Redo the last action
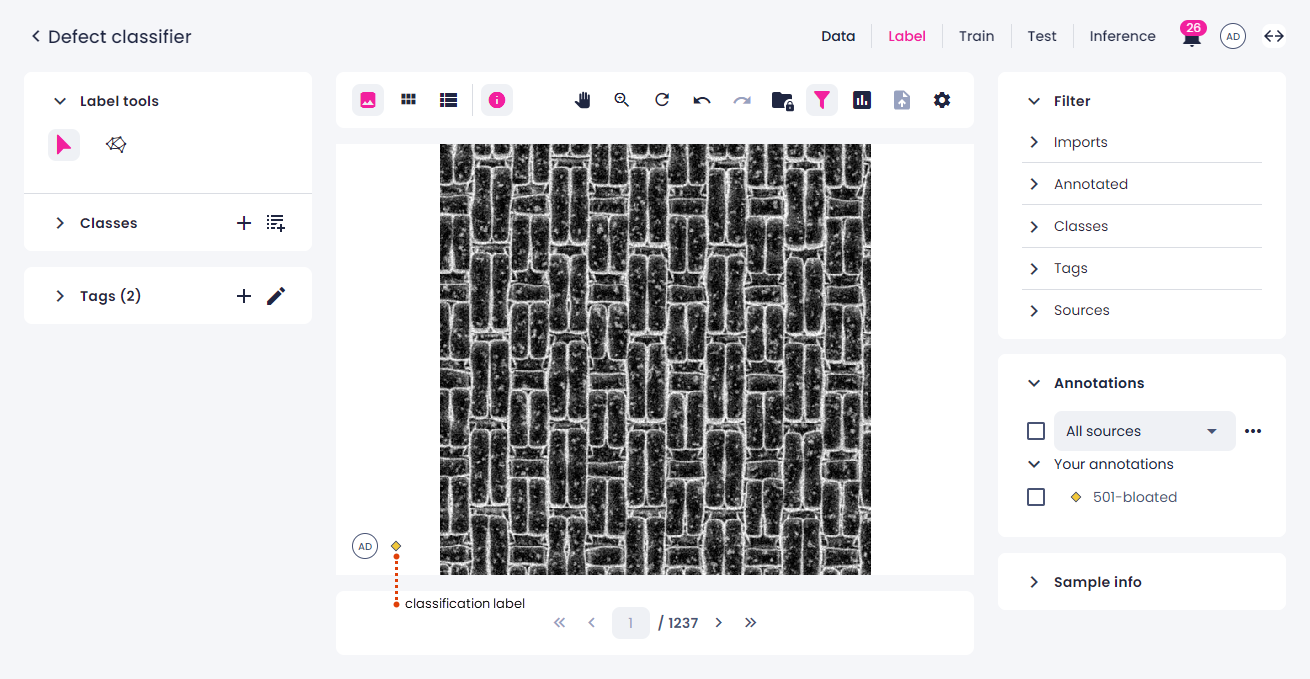This screenshot has height=679, width=1310. 742,100
